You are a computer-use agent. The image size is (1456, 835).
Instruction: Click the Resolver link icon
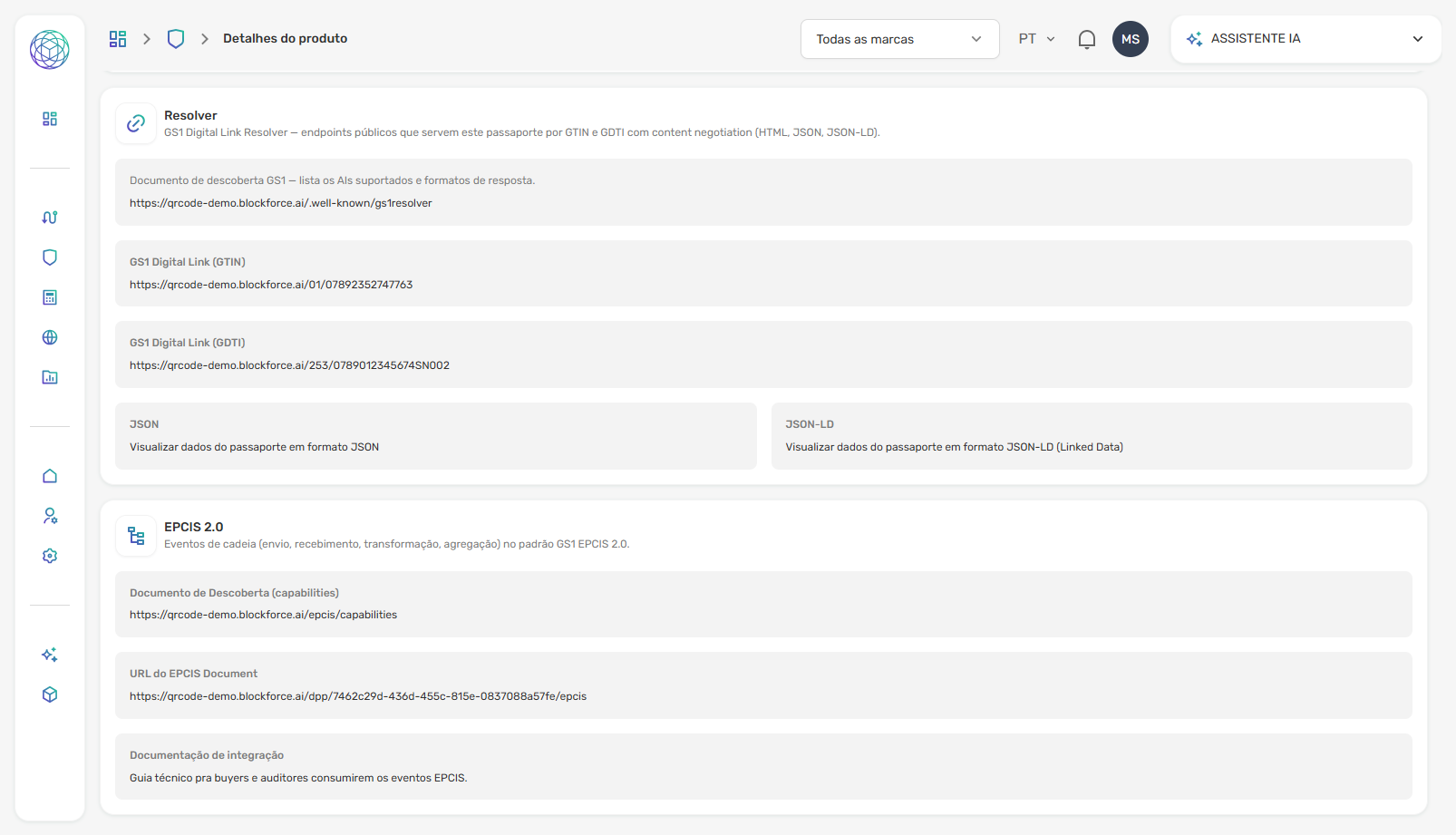[x=136, y=123]
